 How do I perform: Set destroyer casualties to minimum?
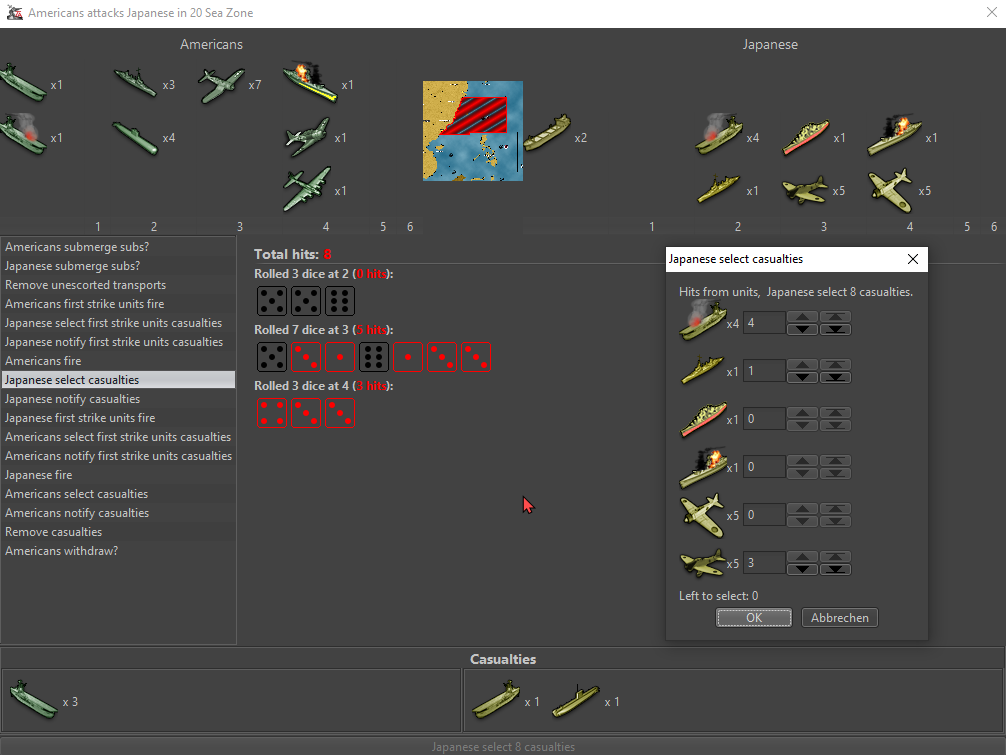tap(835, 377)
